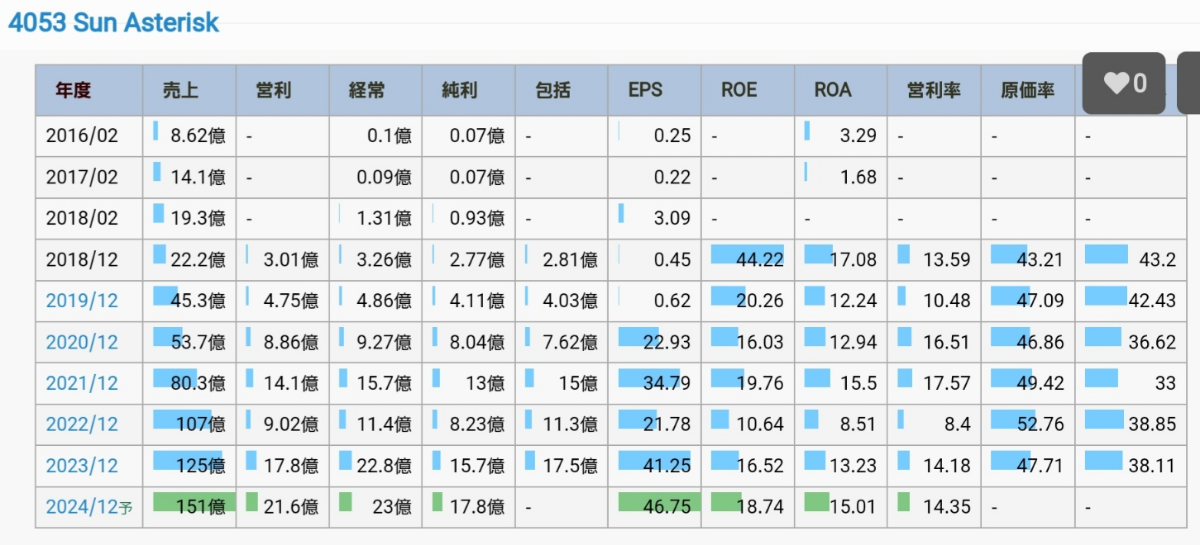Open the 2019/12 fiscal year link
This screenshot has width=1200, height=545.
pos(82,300)
